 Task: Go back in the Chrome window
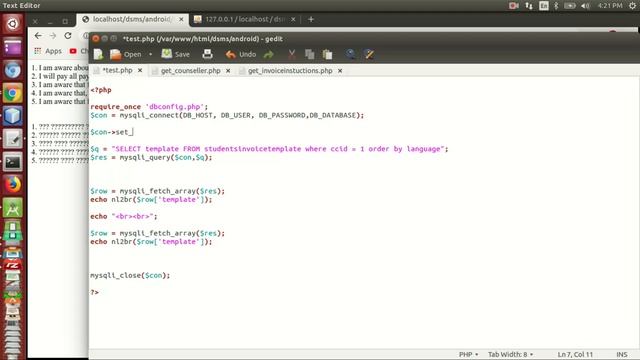tap(38, 36)
